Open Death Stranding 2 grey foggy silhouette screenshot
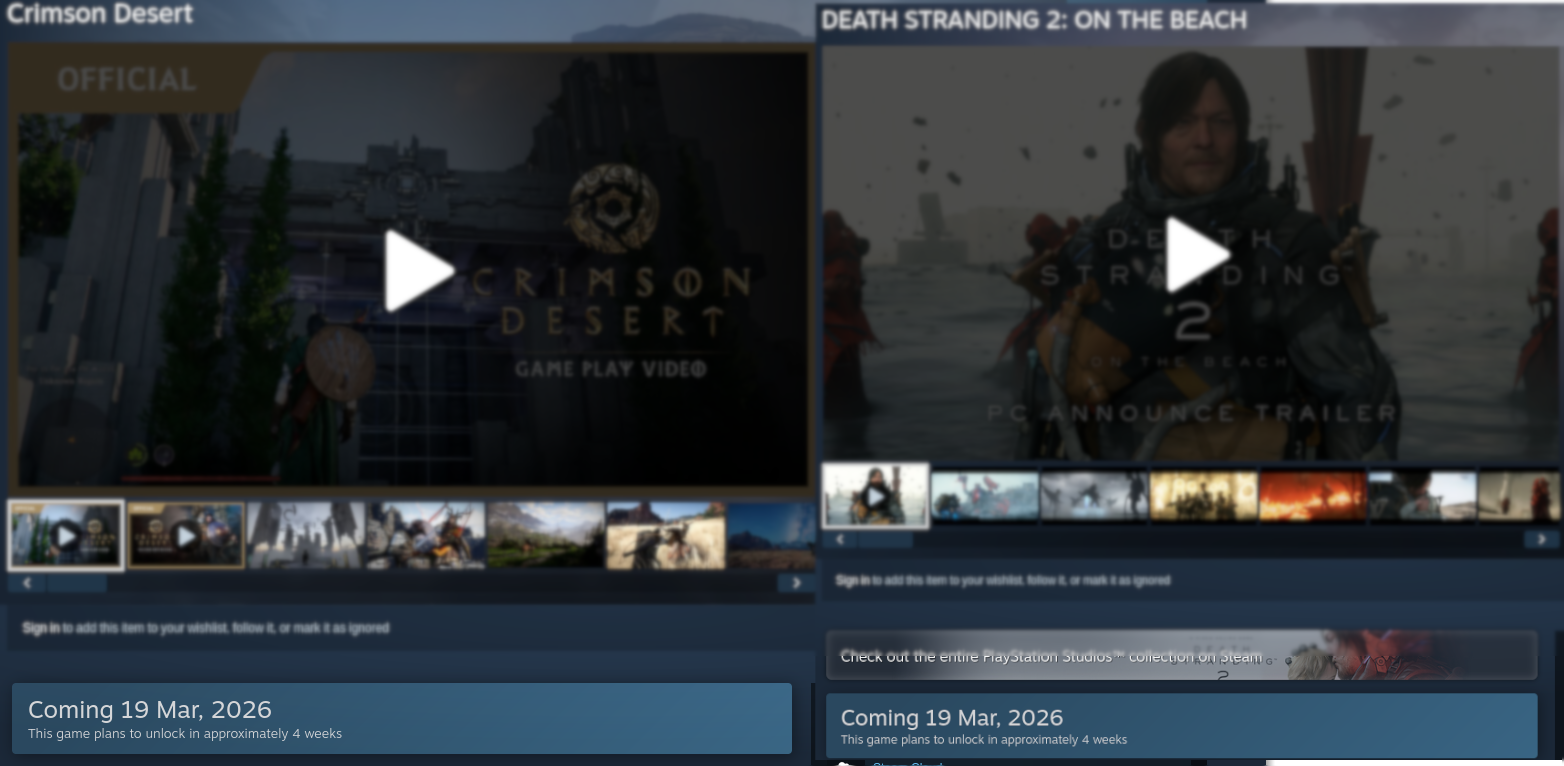The height and width of the screenshot is (766, 1564). pos(1094,496)
